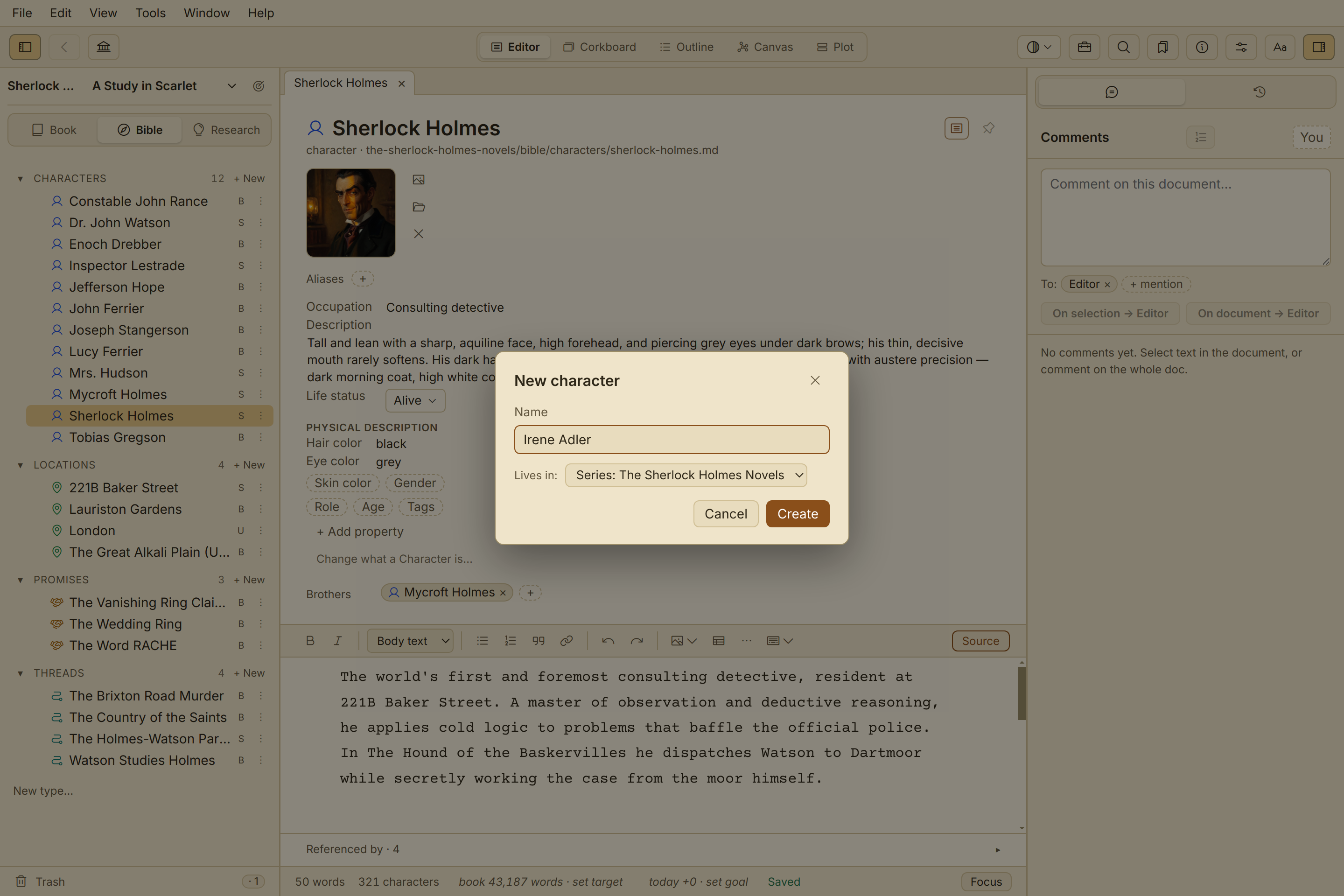Open the theme contrast dropdown
Screen dimensions: 1344x896
1039,47
